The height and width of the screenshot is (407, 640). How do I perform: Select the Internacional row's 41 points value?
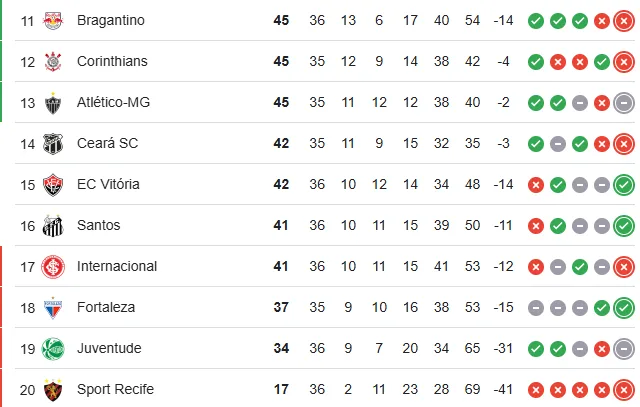tap(281, 266)
